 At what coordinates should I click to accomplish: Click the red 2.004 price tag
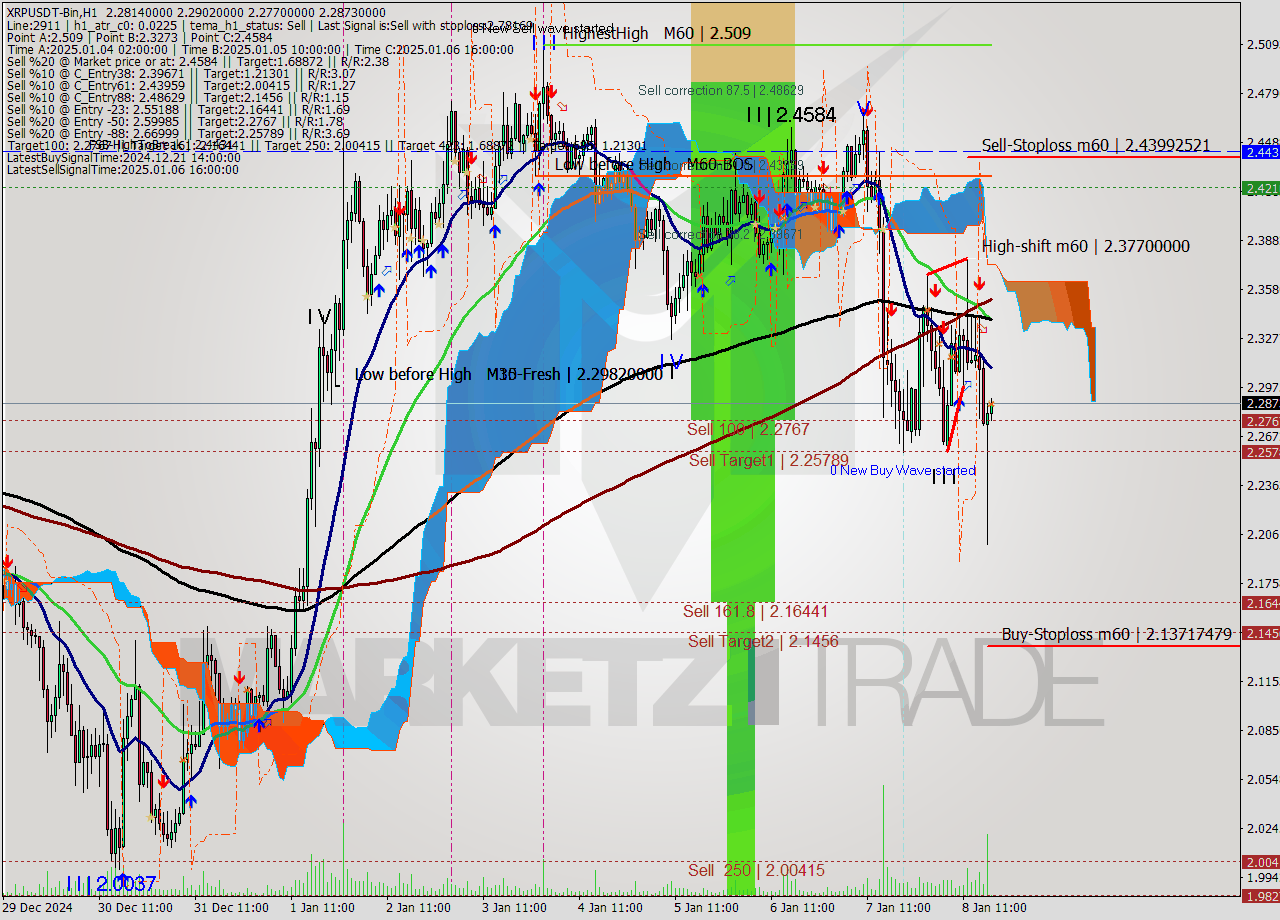pyautogui.click(x=1260, y=862)
